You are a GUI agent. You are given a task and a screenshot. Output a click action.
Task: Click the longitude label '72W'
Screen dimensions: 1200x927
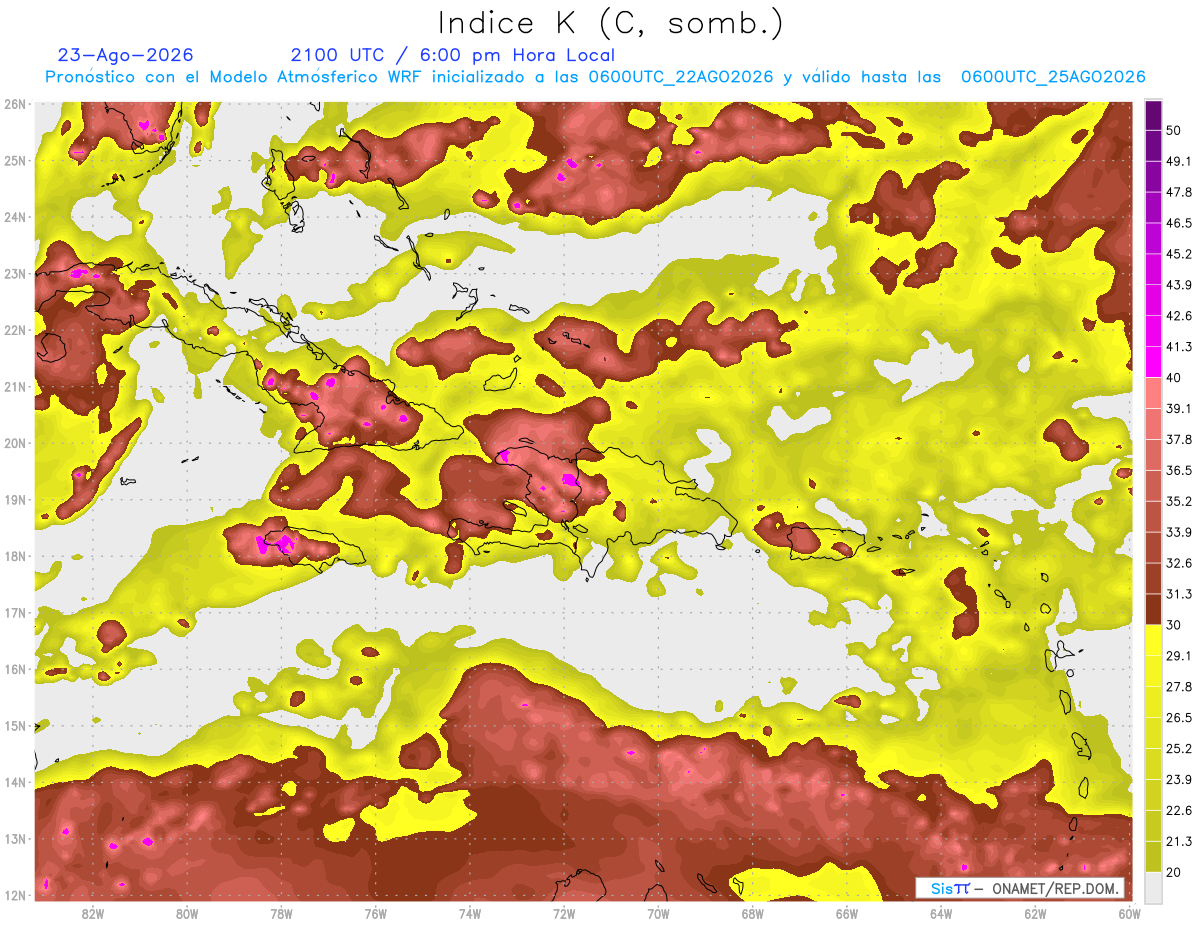564,914
